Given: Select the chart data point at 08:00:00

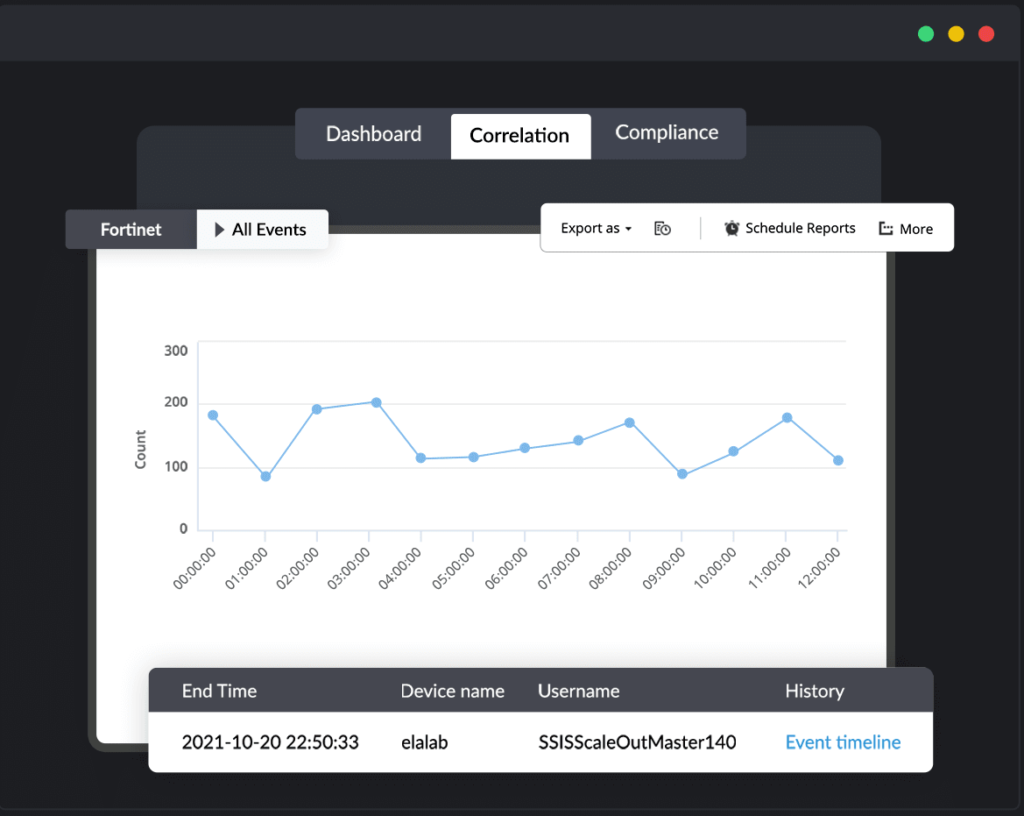Looking at the screenshot, I should [x=627, y=422].
